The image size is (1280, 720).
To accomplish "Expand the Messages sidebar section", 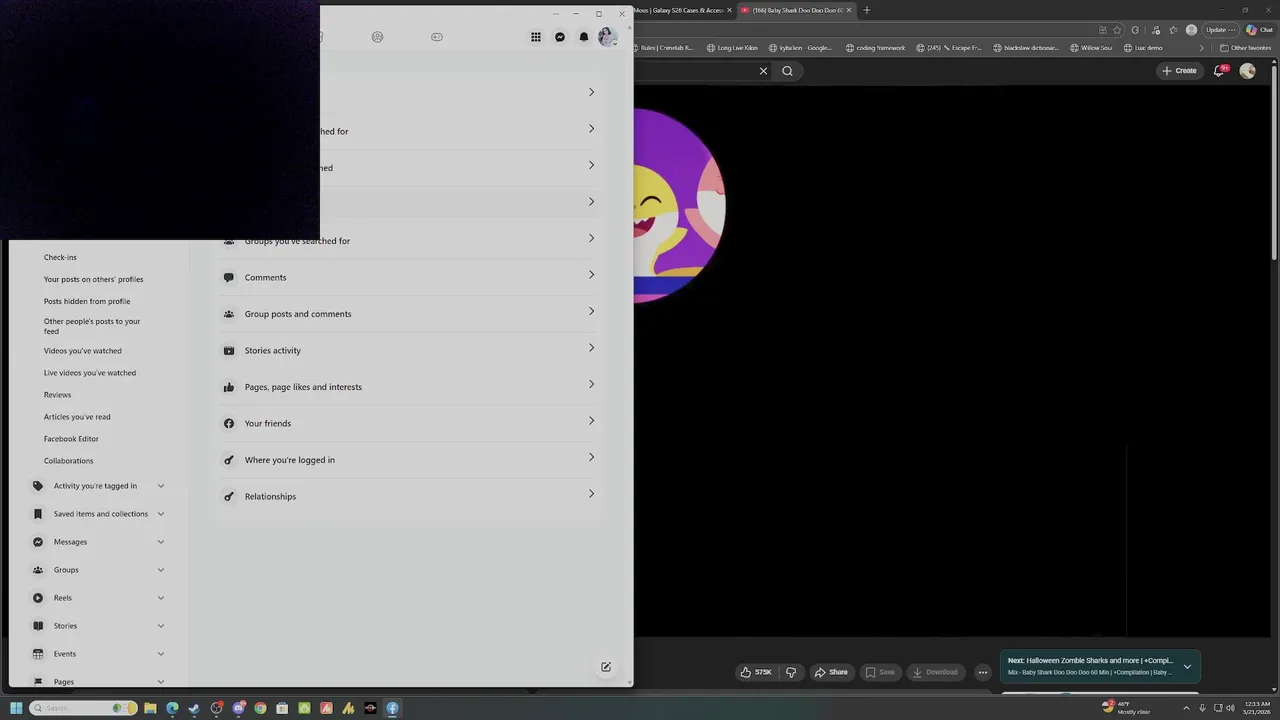I will 97,542.
